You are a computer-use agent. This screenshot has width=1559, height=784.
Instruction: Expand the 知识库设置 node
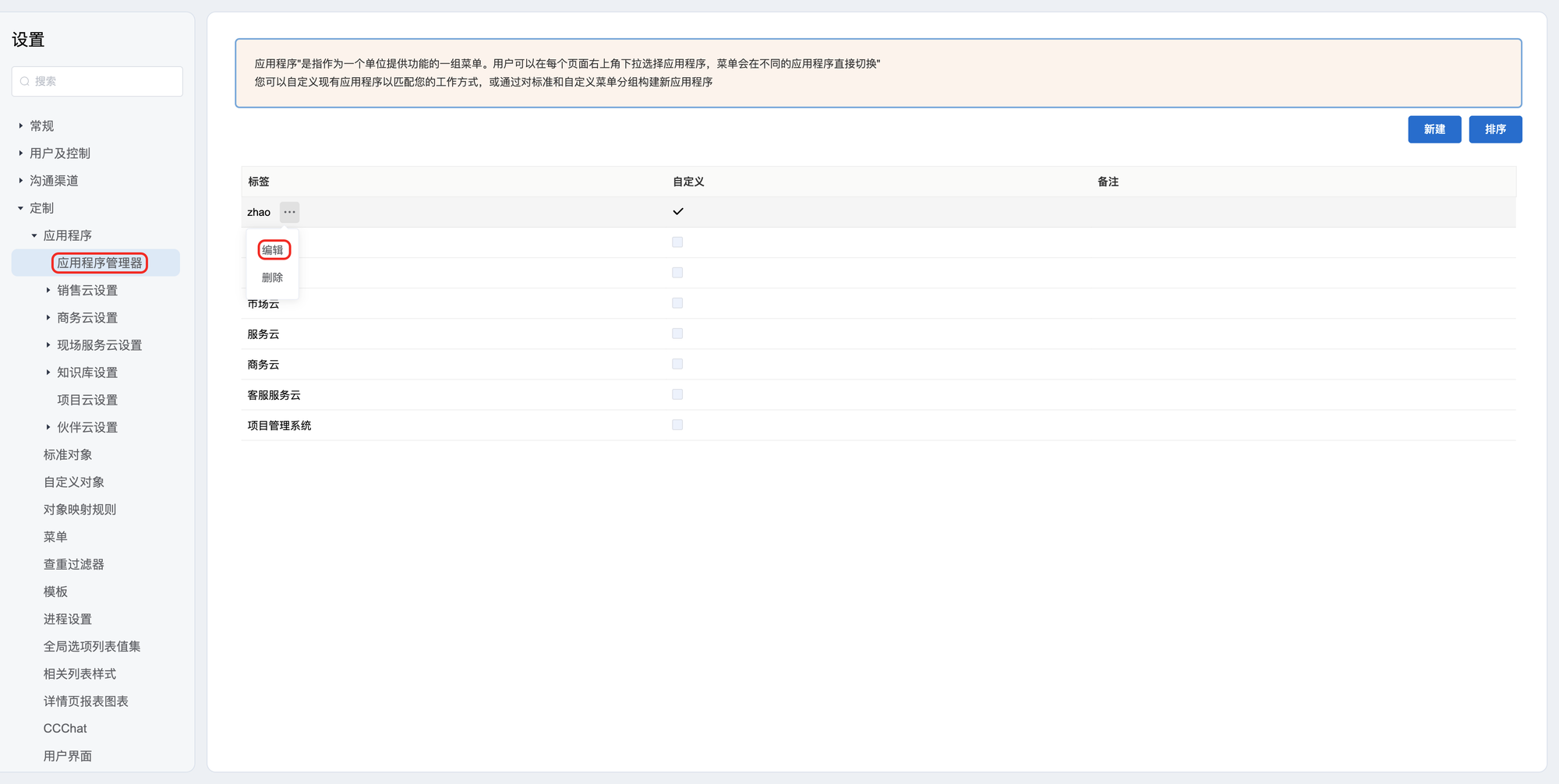point(48,373)
